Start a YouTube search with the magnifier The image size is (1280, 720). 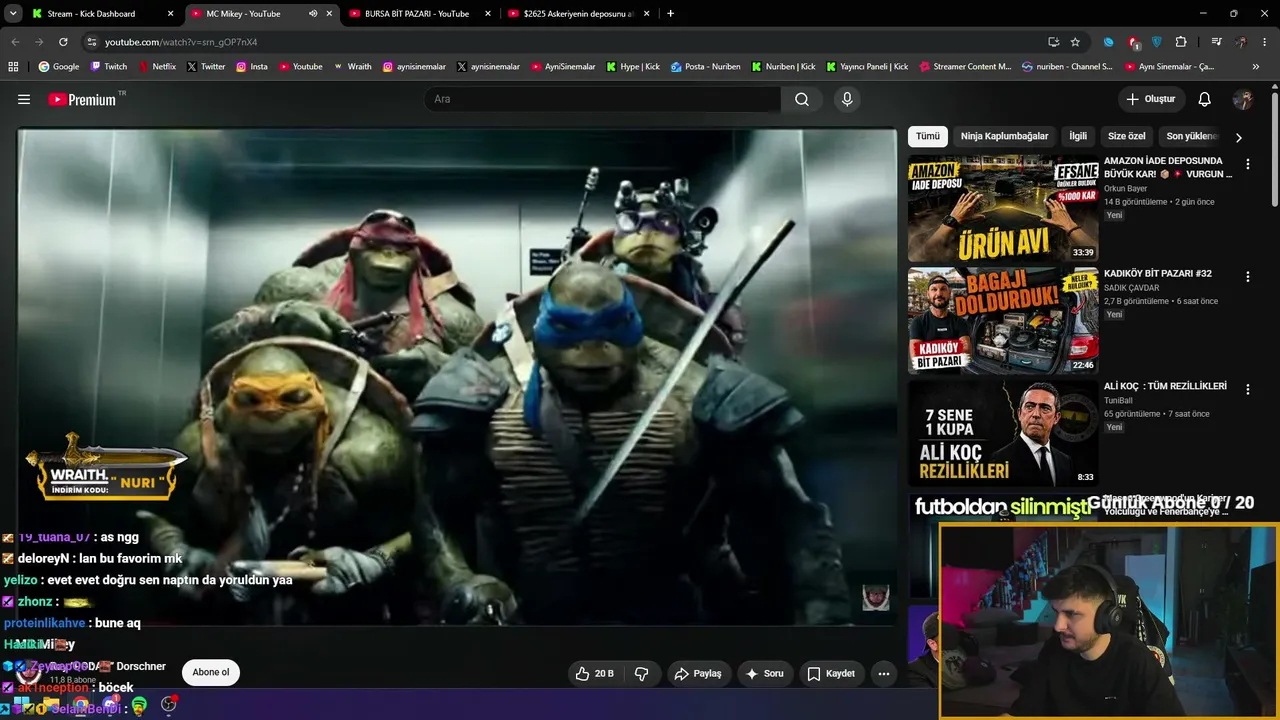(x=802, y=99)
